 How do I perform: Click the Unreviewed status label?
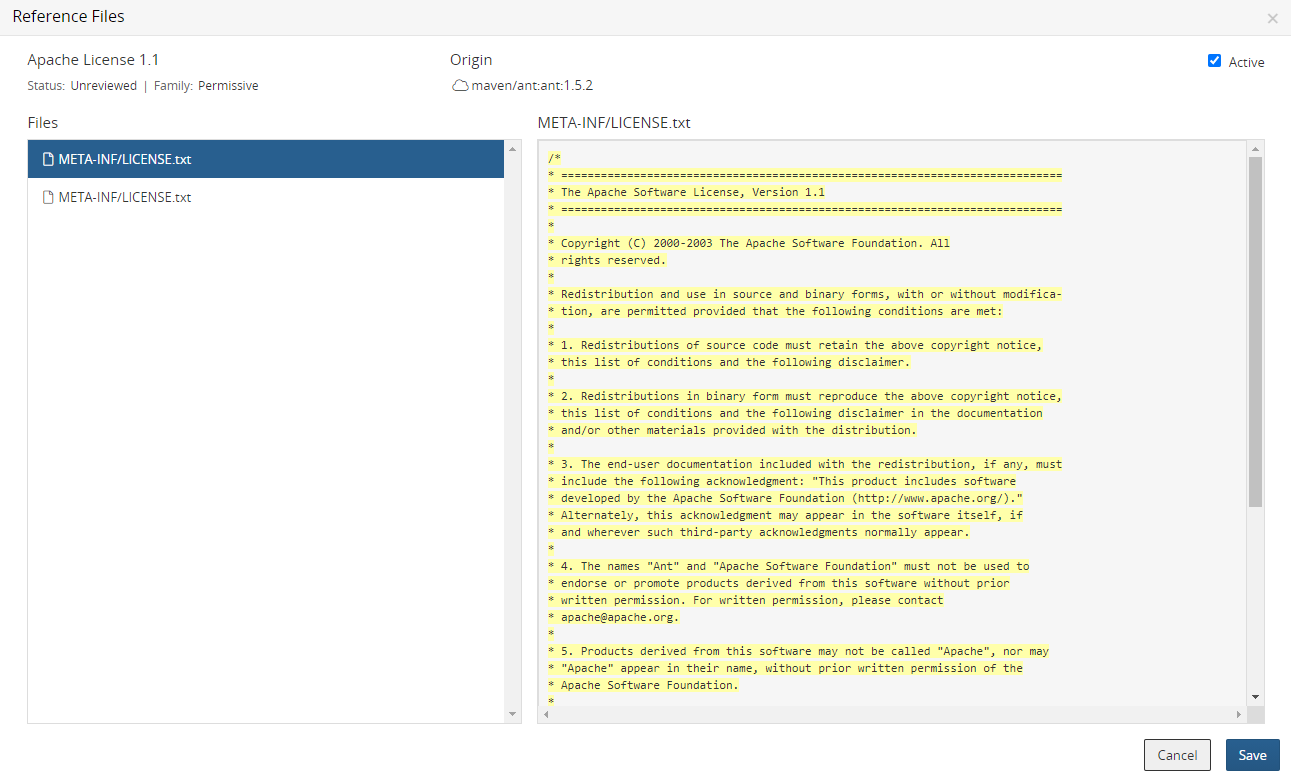(103, 85)
